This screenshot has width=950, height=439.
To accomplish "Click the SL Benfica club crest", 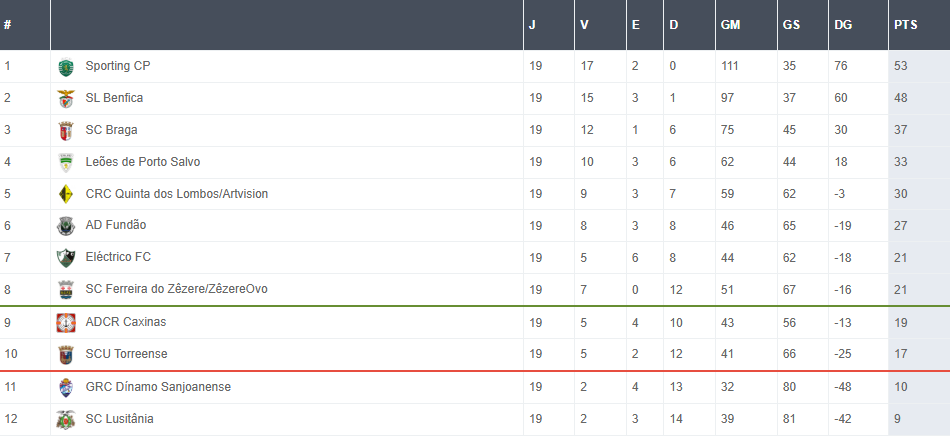I will point(66,99).
